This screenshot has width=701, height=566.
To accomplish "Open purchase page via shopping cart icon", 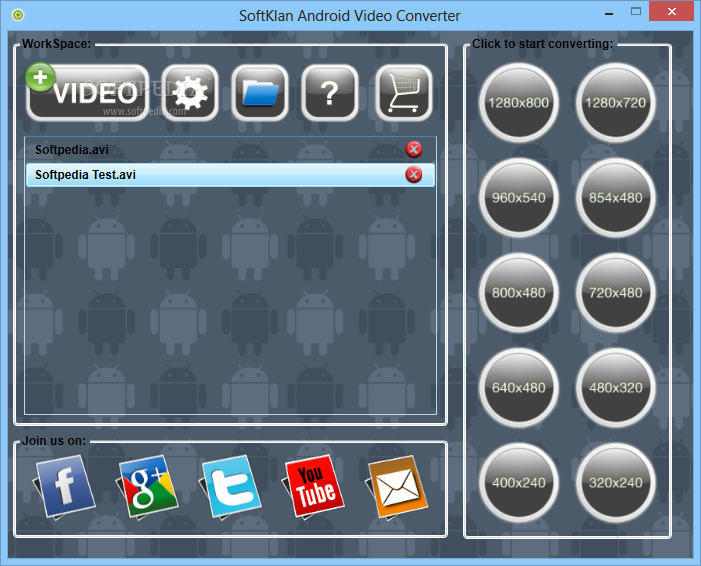I will (x=404, y=93).
